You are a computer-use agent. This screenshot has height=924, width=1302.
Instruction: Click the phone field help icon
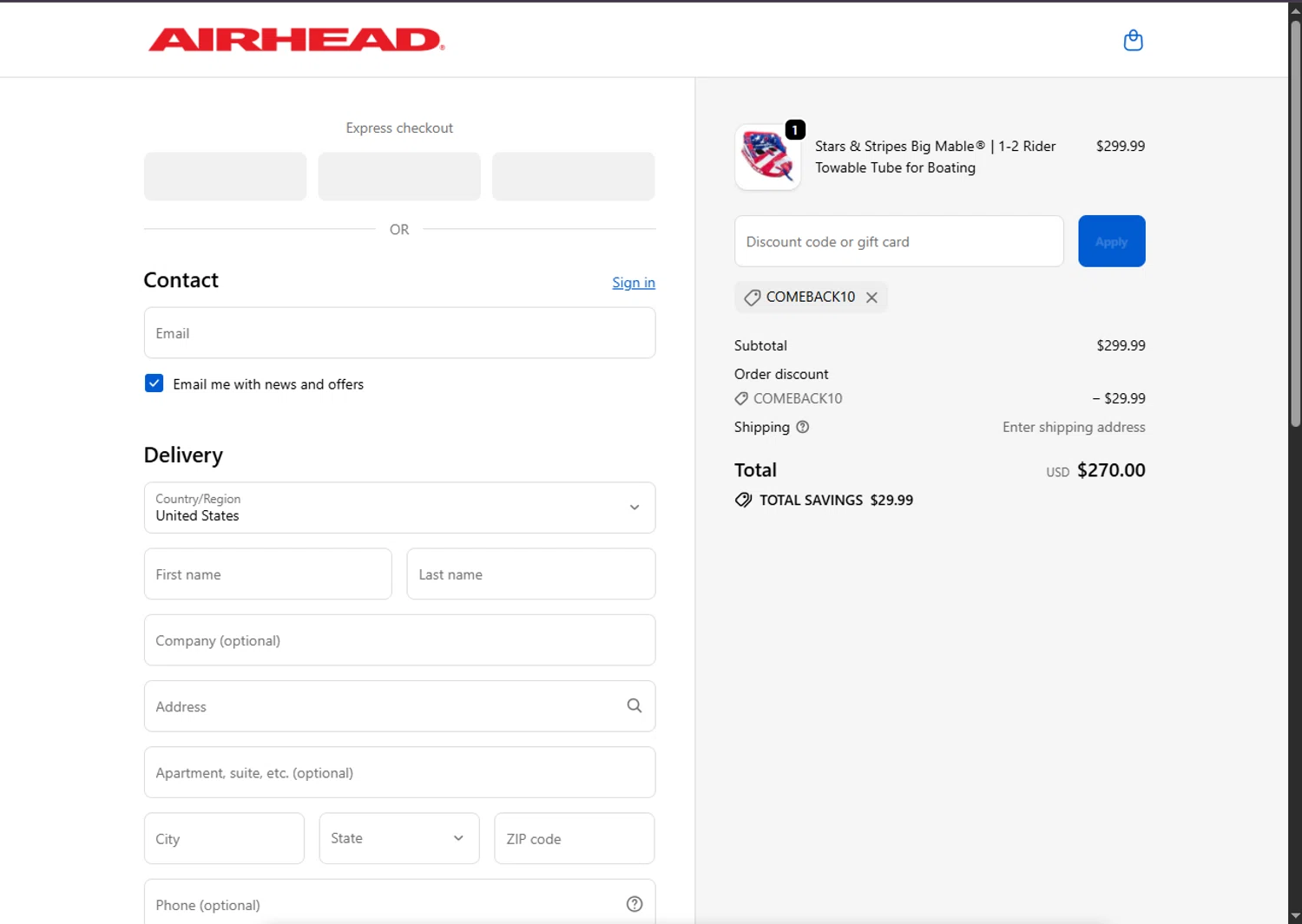(x=635, y=904)
